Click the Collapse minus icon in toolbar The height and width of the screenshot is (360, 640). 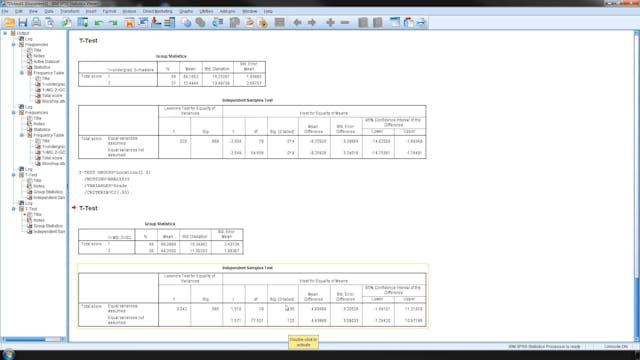(x=345, y=22)
